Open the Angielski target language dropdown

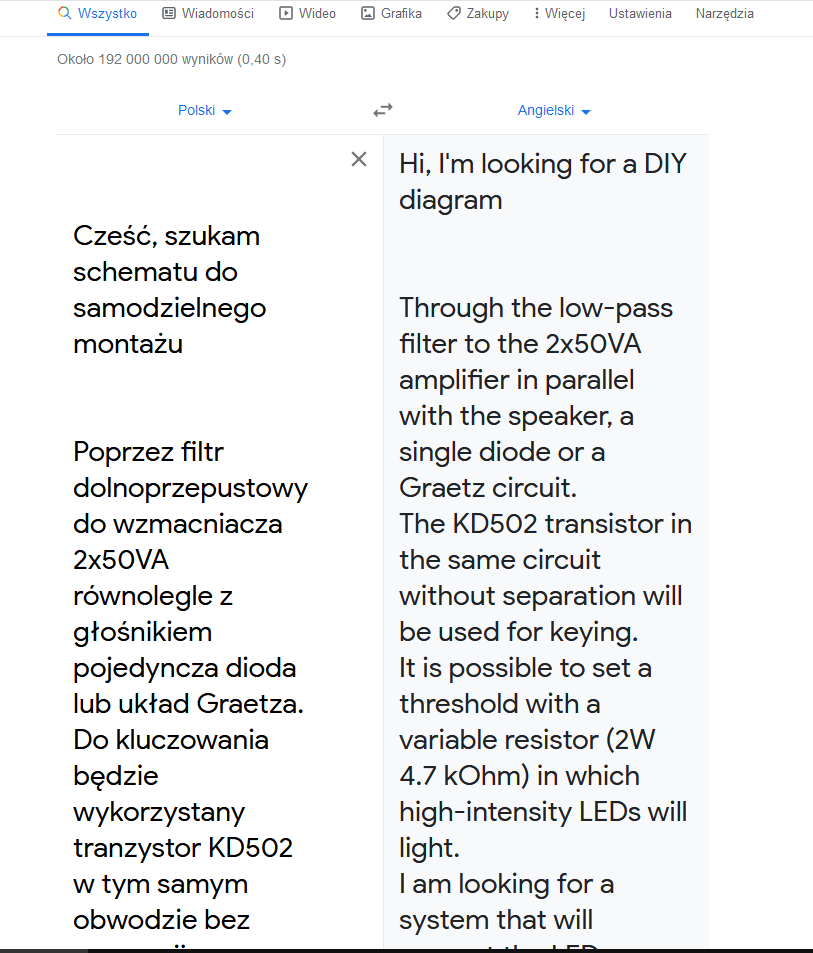(x=554, y=111)
